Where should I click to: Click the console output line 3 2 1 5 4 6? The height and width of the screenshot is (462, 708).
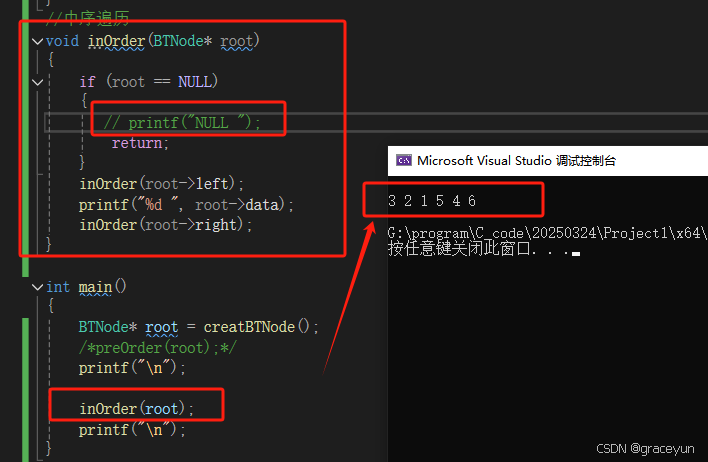[x=432, y=201]
